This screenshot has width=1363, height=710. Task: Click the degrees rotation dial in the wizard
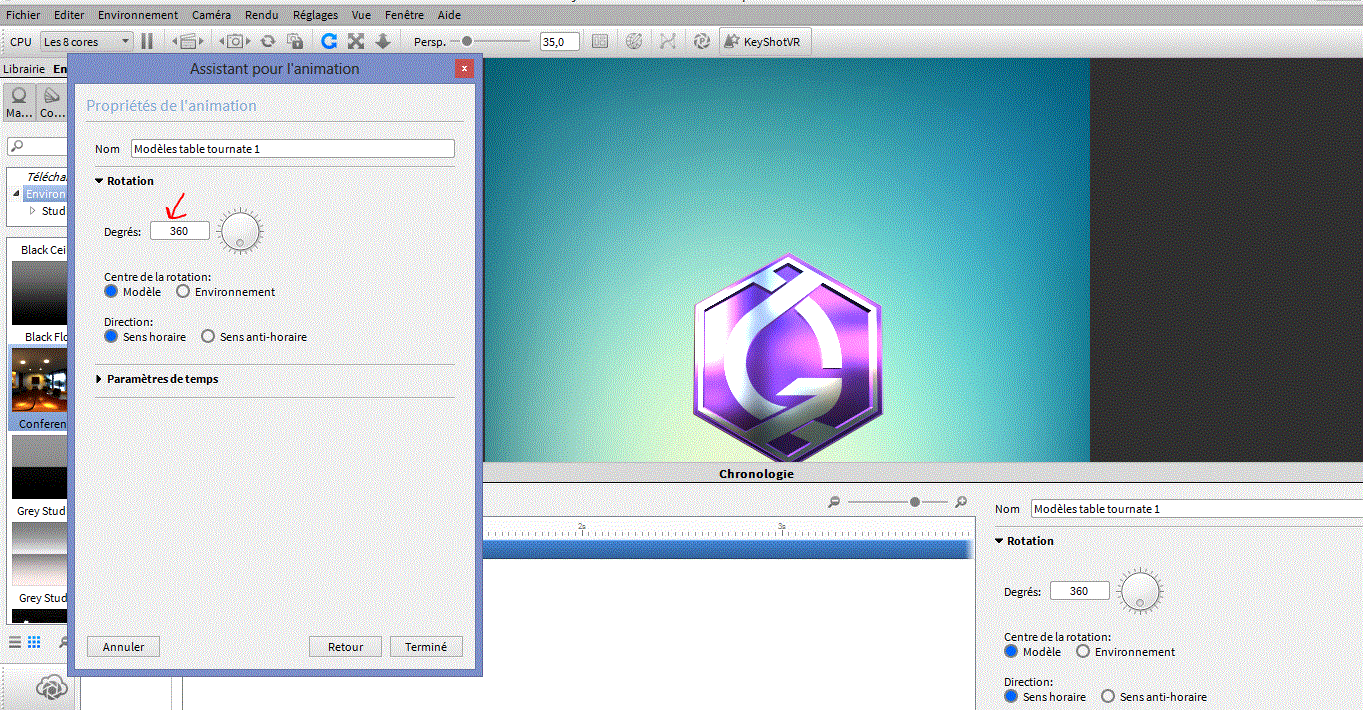(240, 231)
